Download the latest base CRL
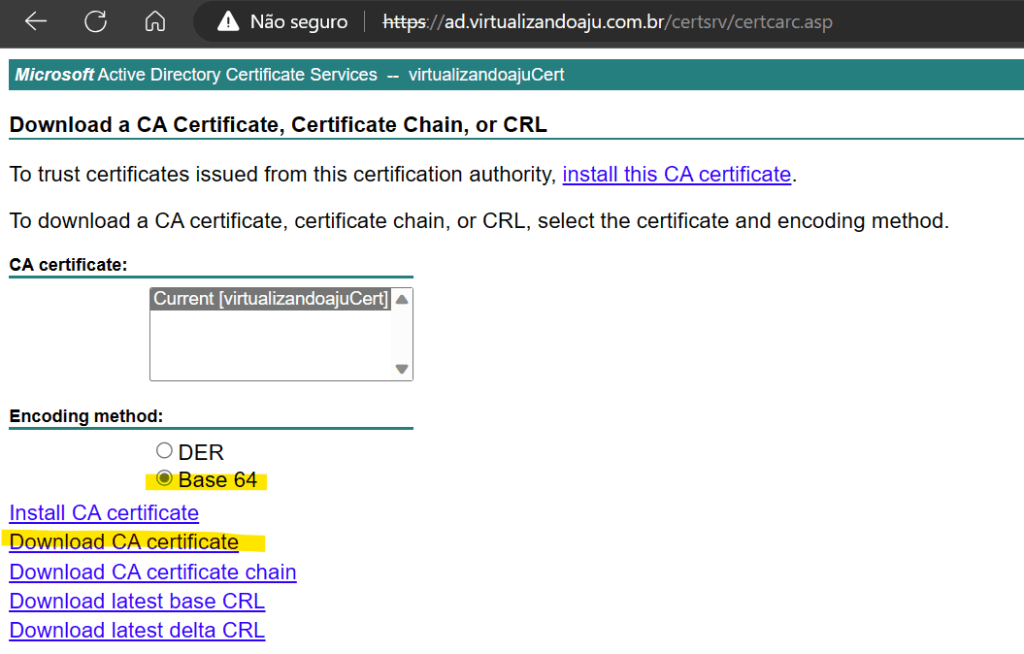Screen dimensions: 1024x654 tap(137, 601)
